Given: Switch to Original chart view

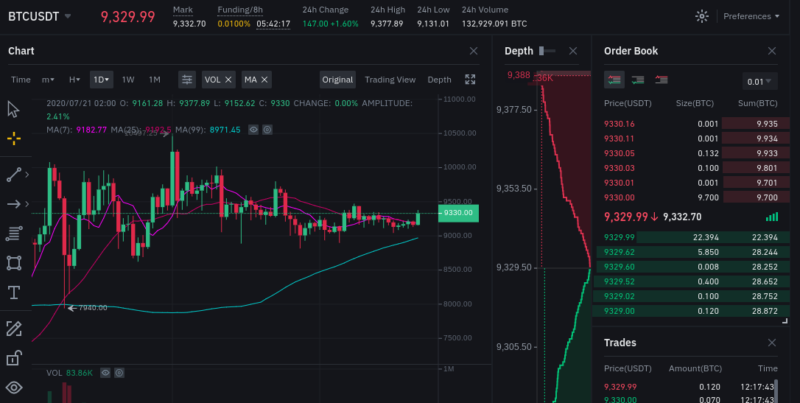Looking at the screenshot, I should (x=337, y=80).
